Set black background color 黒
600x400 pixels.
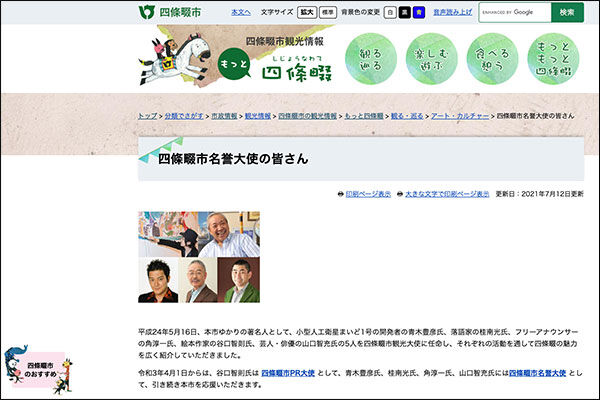404,12
